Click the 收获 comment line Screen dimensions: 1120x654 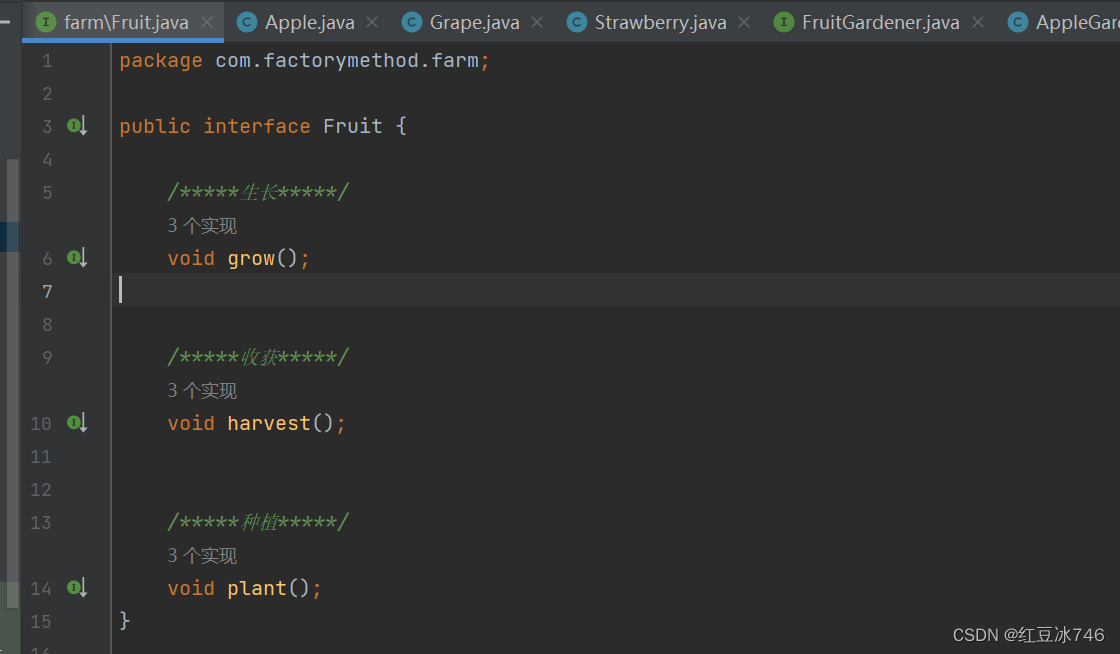click(x=258, y=357)
